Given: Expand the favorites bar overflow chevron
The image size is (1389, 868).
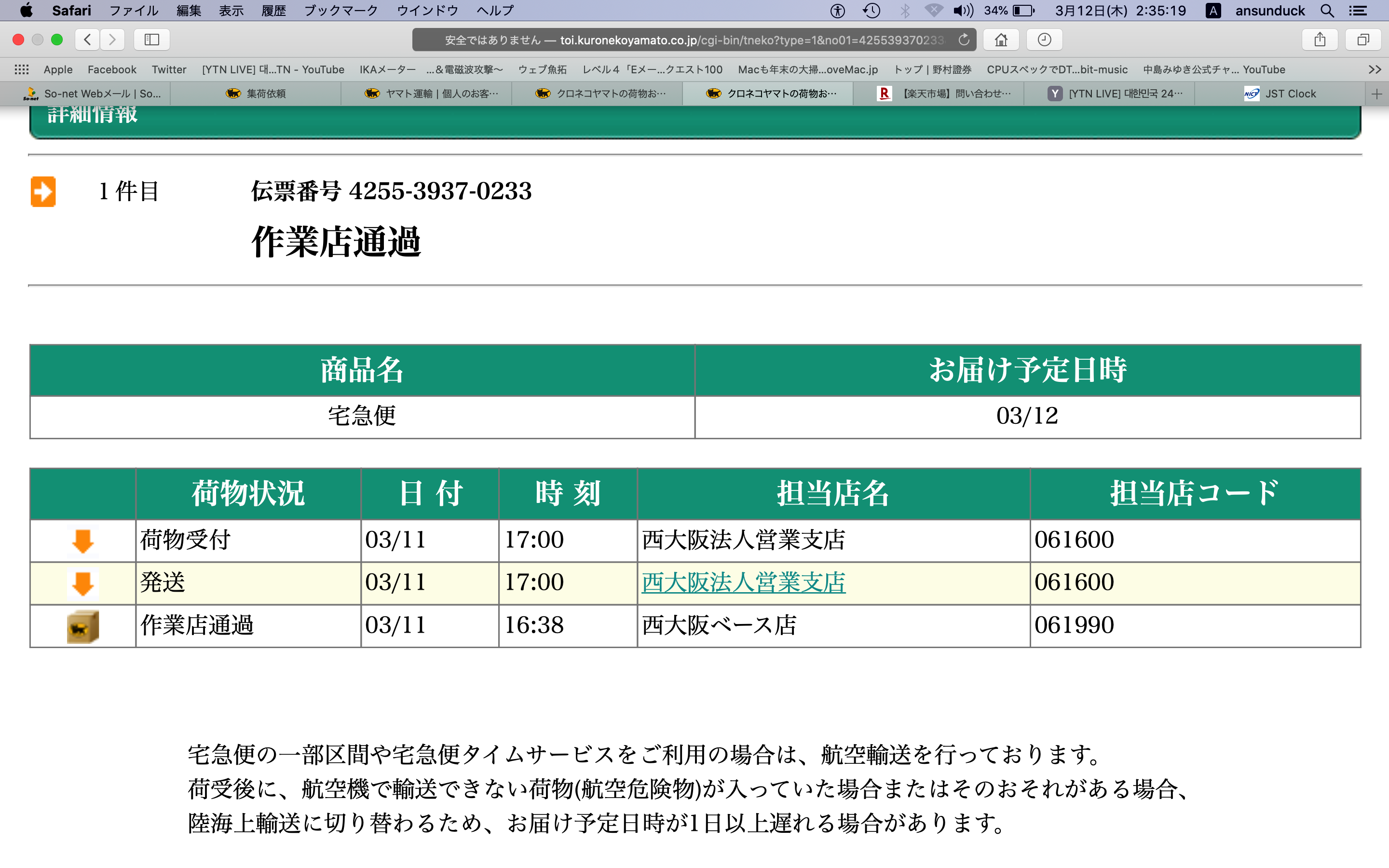Looking at the screenshot, I should click(x=1375, y=69).
